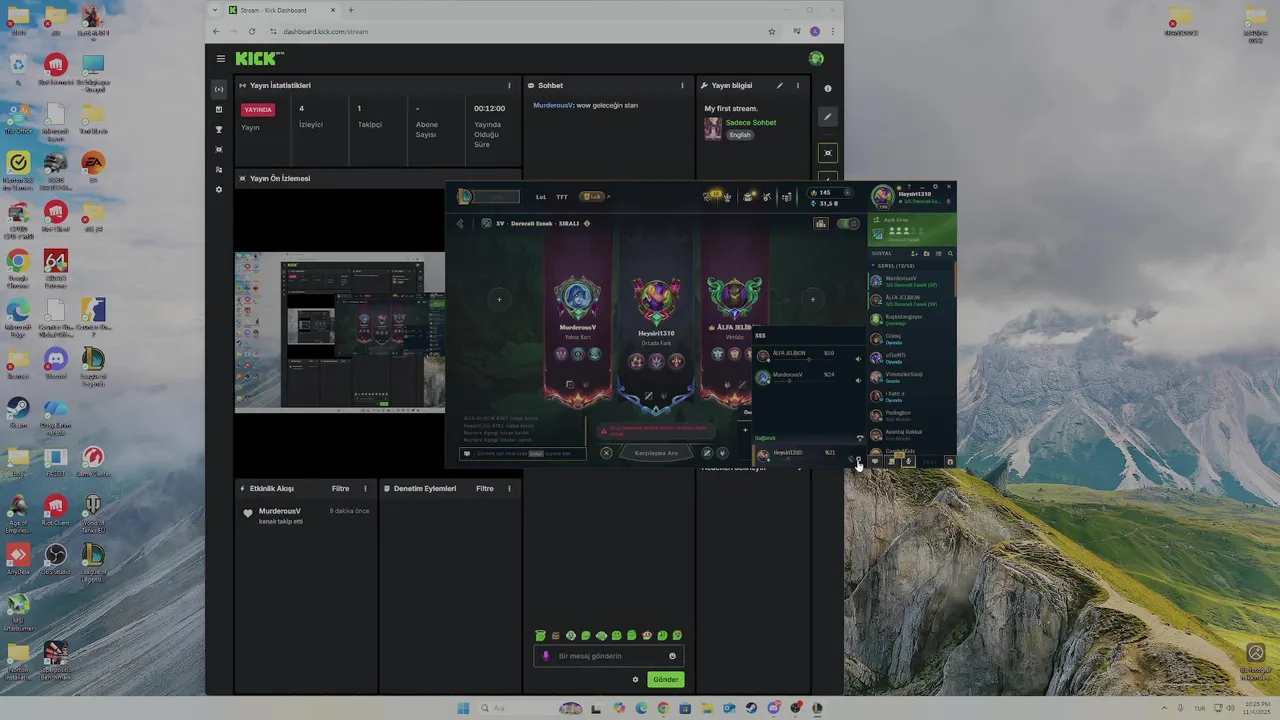Open the settings gear in Kick sidebar

tap(219, 189)
